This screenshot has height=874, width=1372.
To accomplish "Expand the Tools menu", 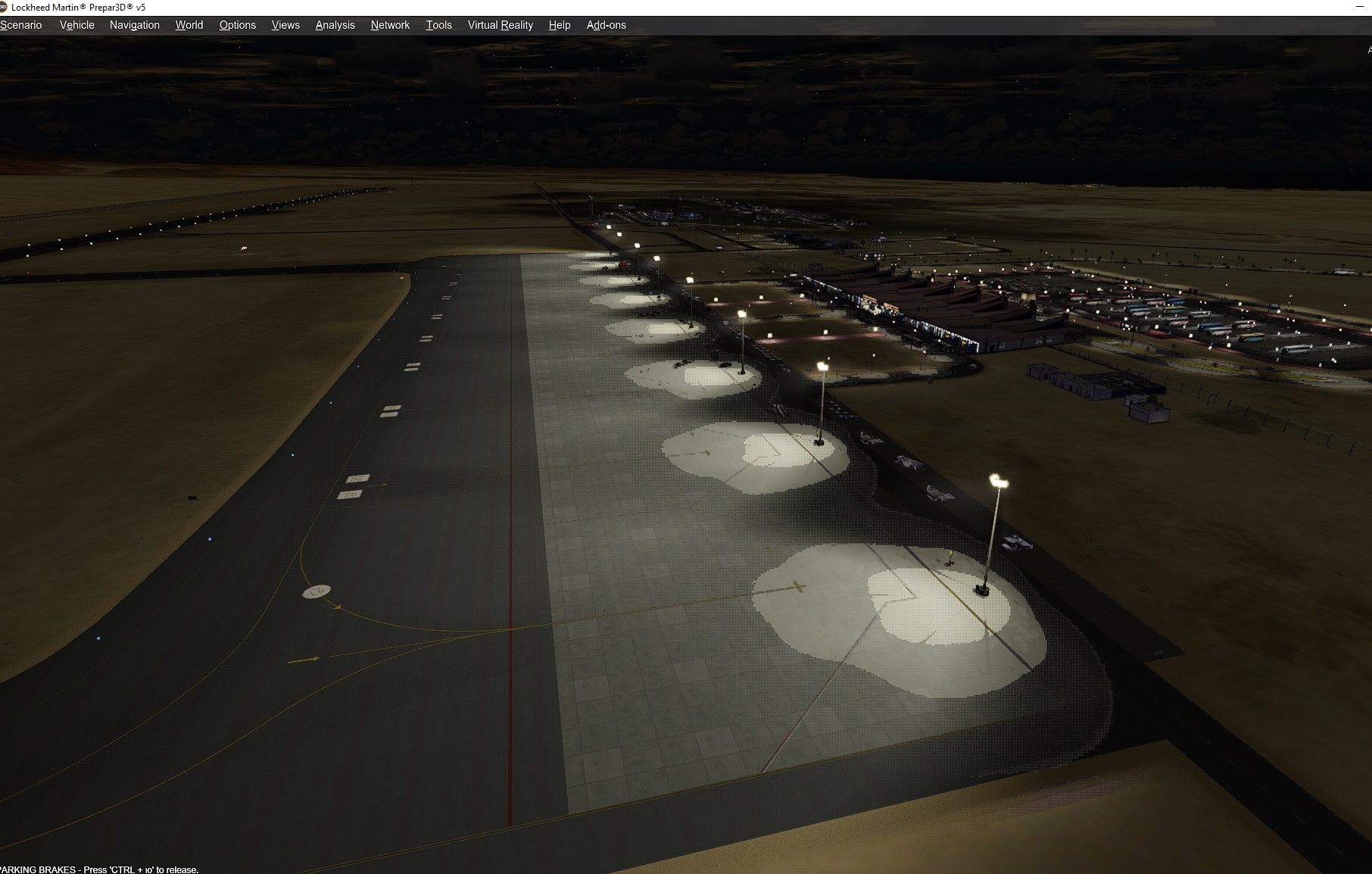I will 438,25.
